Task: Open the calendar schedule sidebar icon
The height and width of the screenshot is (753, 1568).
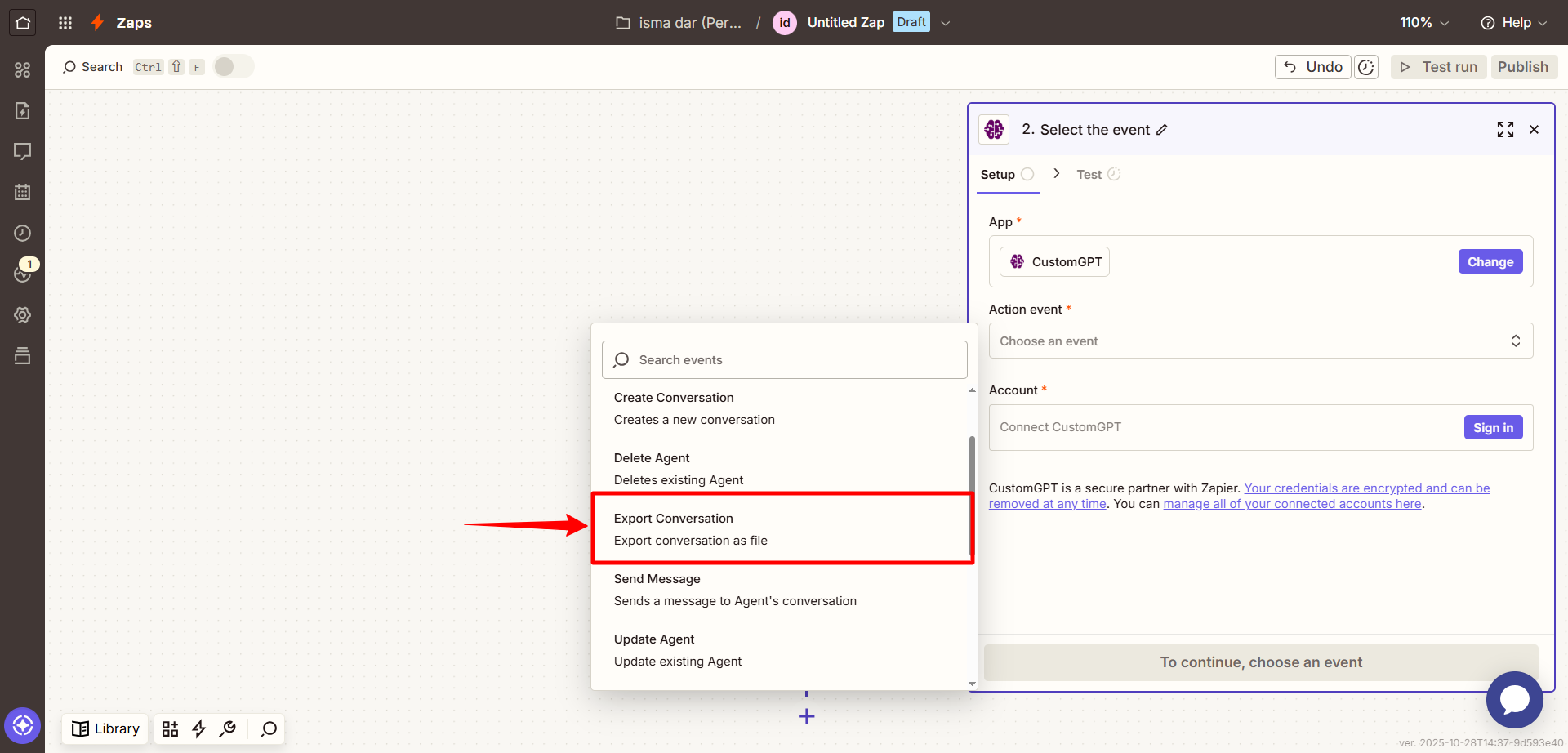Action: point(23,192)
